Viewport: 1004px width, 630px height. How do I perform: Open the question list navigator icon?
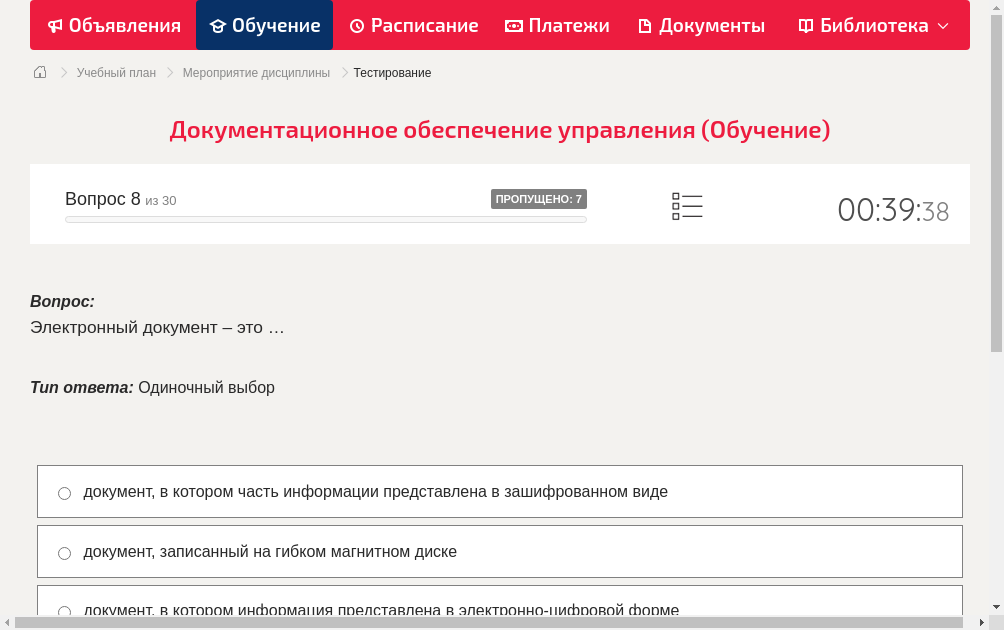pyautogui.click(x=687, y=206)
